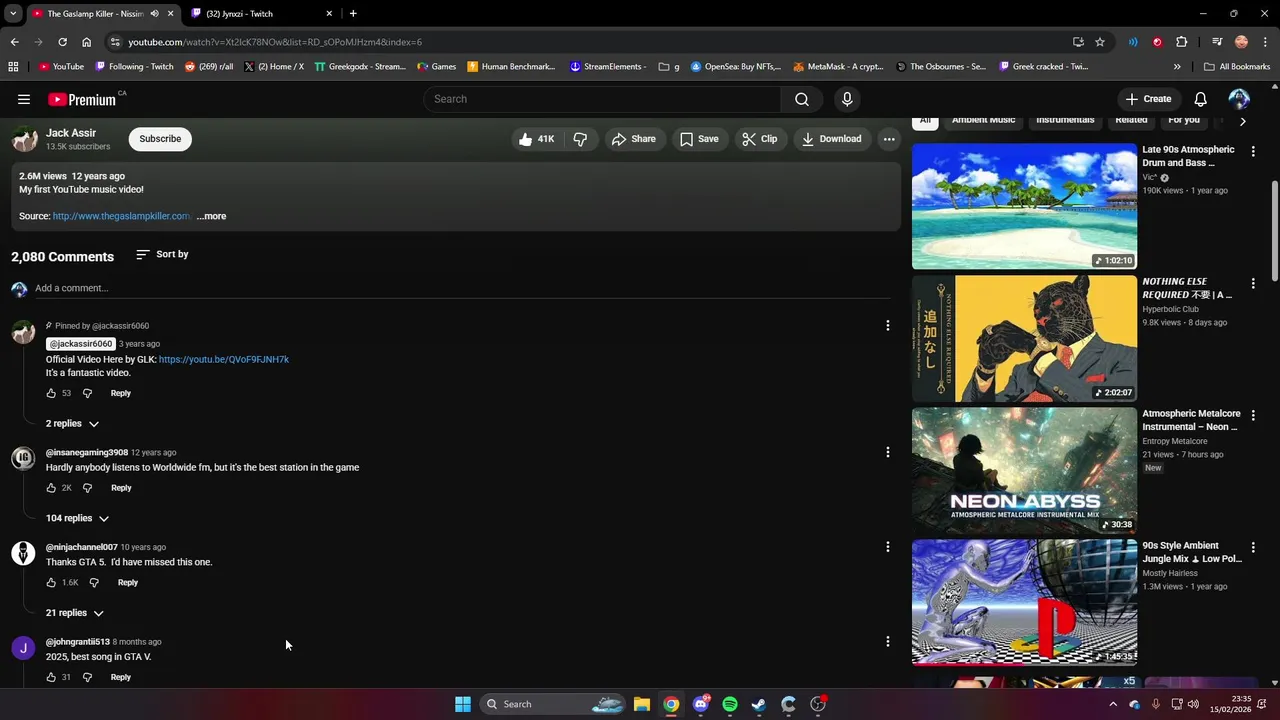
Task: Expand 104 replies thread
Action: click(x=77, y=518)
